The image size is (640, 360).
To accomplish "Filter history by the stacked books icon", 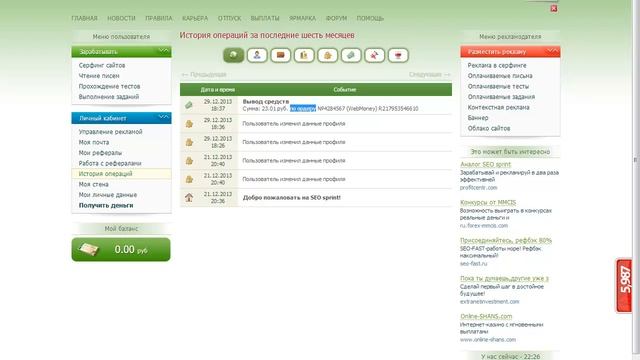I will coord(304,55).
